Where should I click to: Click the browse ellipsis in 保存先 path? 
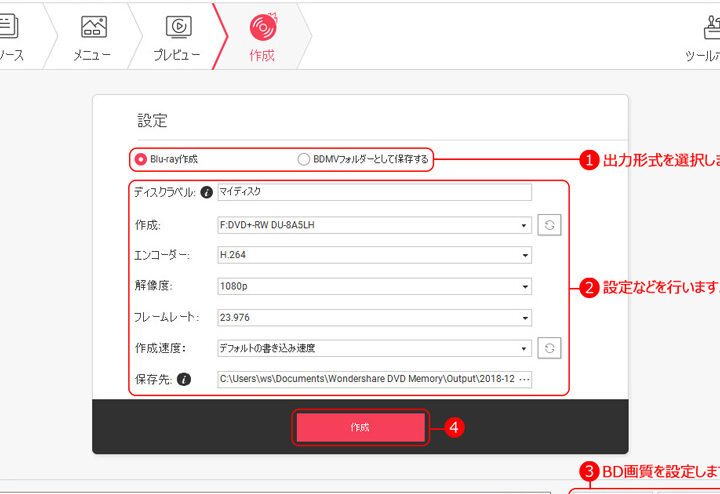click(526, 380)
